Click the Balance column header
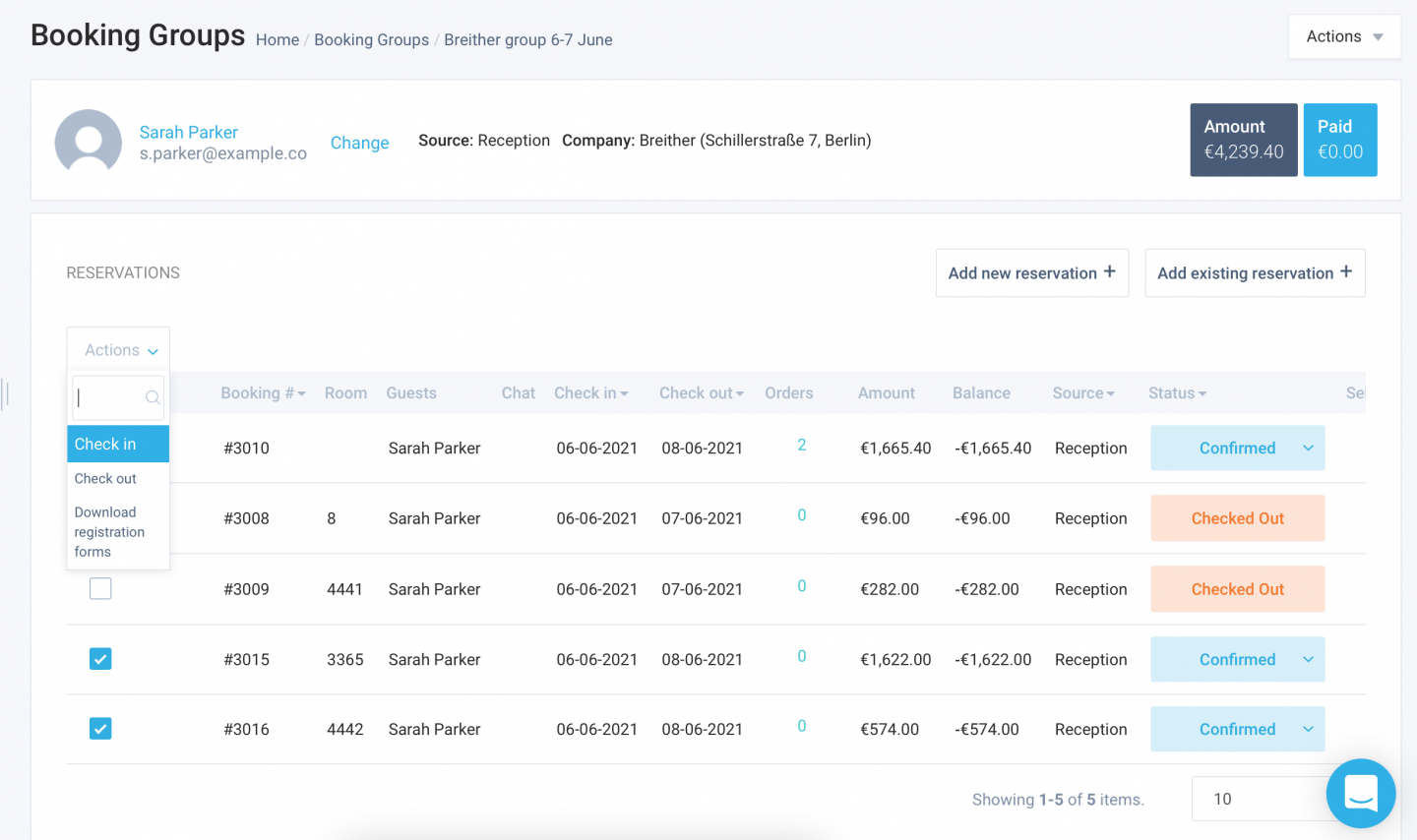 (981, 392)
